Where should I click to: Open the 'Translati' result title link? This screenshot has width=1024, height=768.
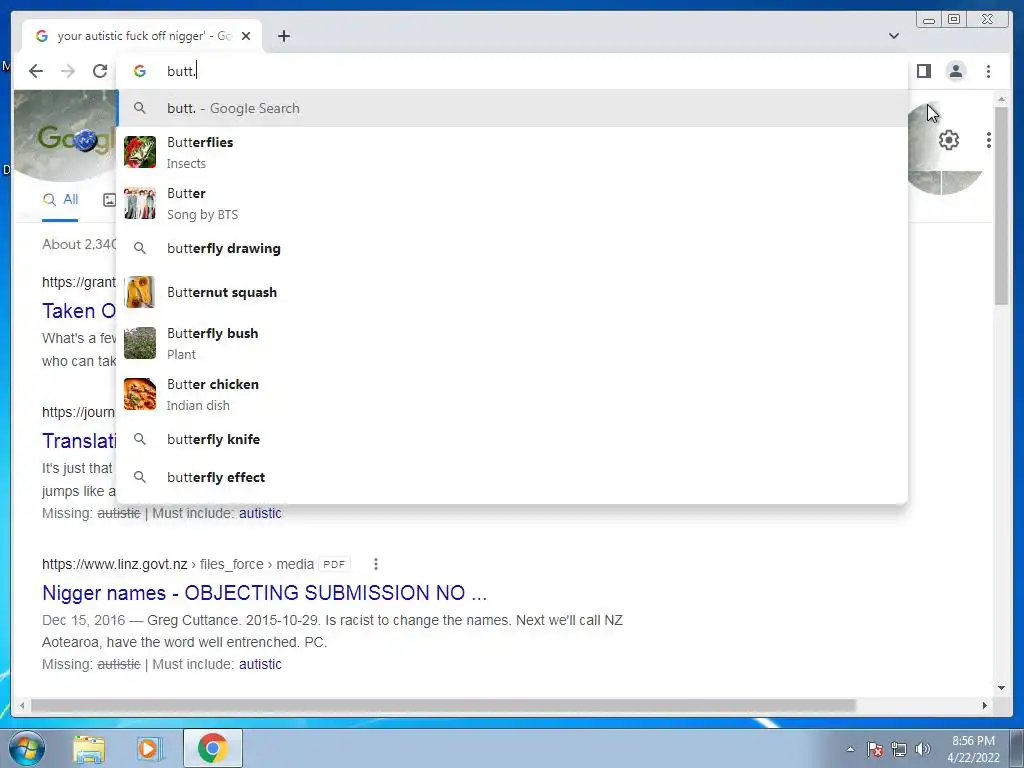pos(79,441)
